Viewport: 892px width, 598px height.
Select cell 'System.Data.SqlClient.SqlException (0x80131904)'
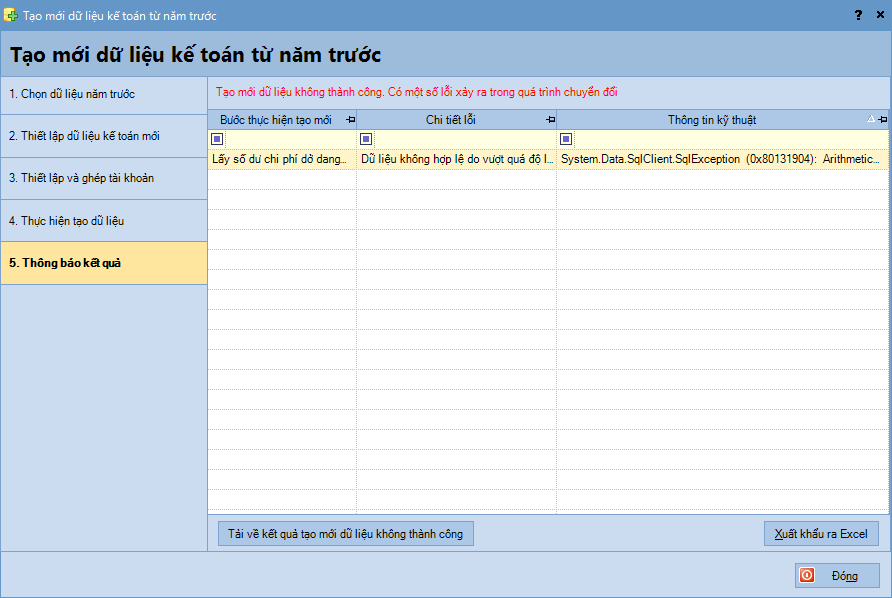pos(722,159)
